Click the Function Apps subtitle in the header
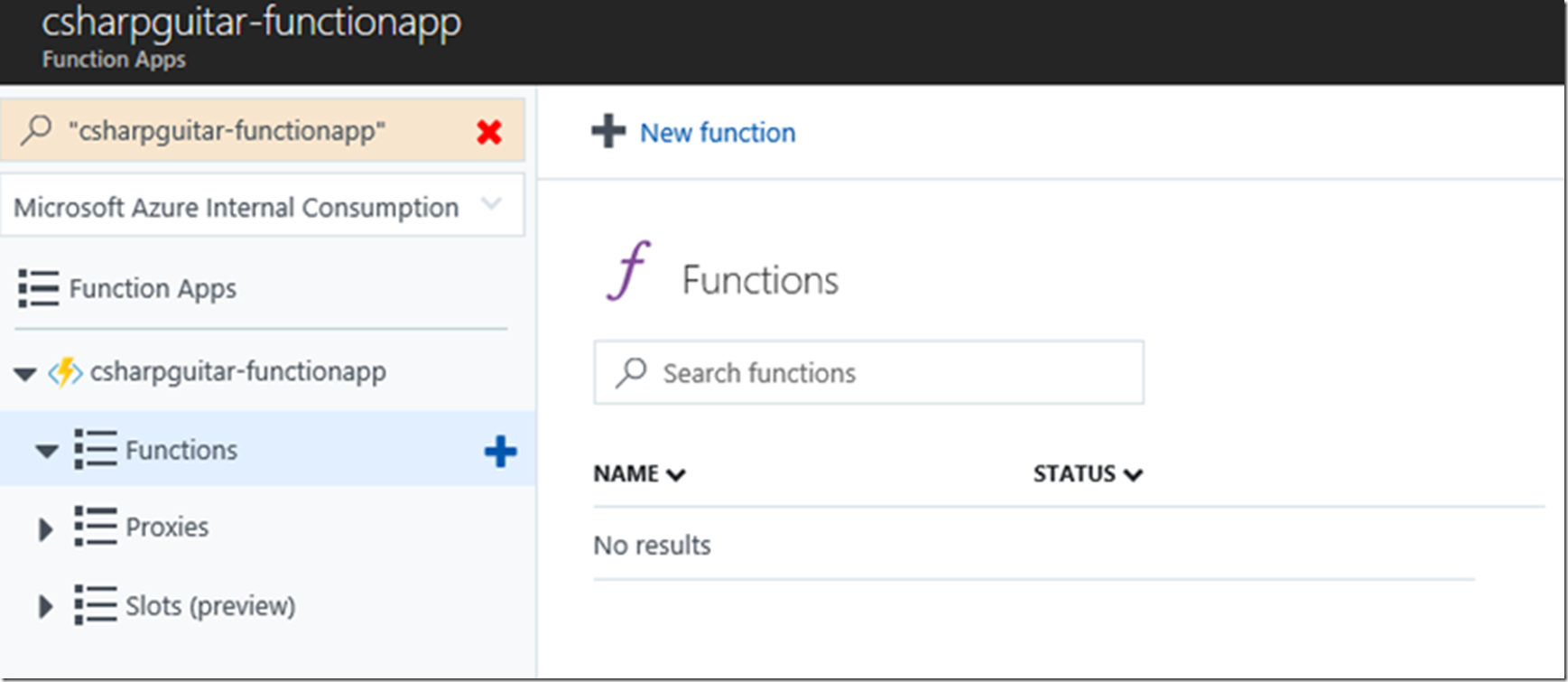Screen dimensions: 1568x682 (114, 60)
